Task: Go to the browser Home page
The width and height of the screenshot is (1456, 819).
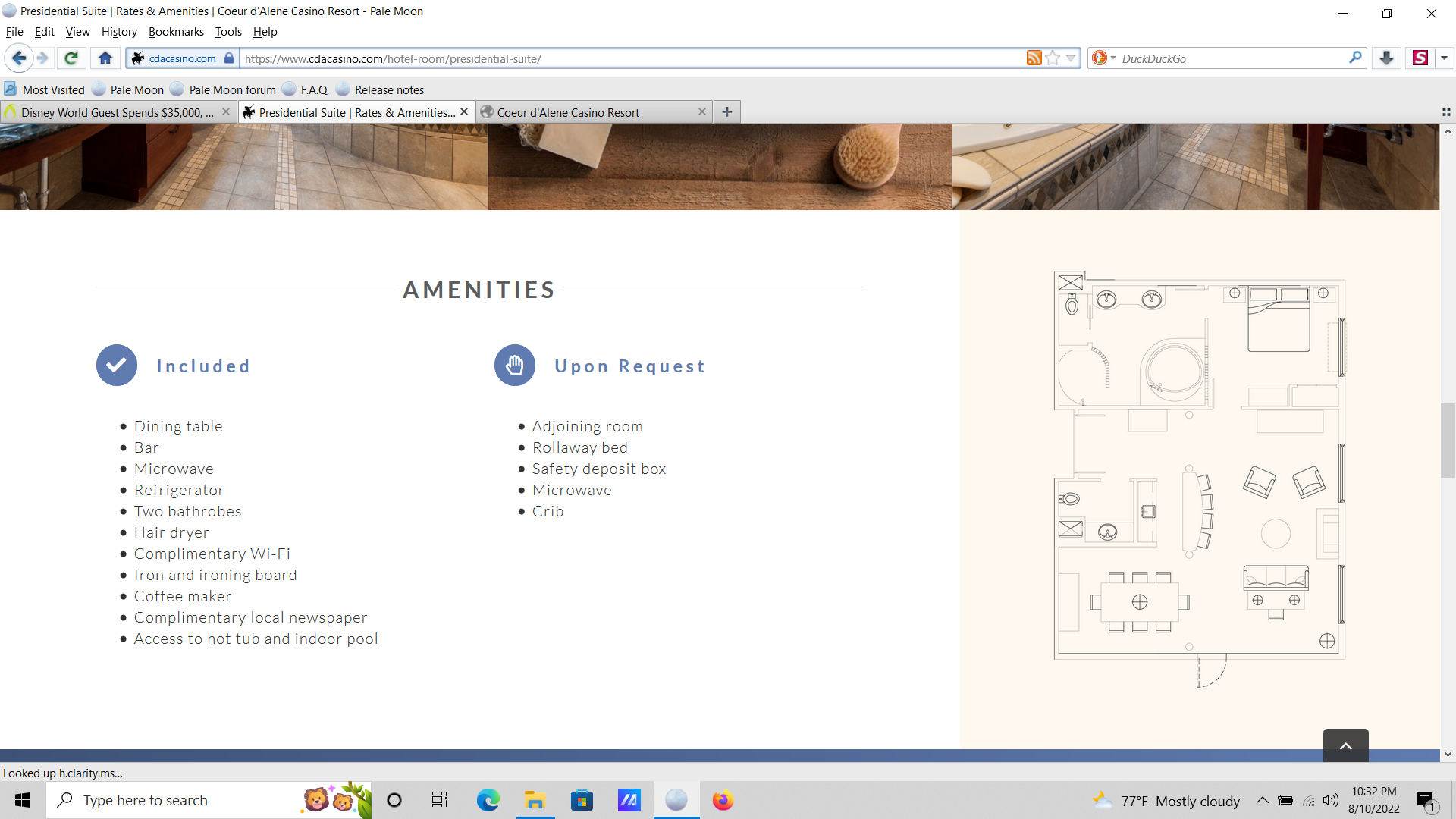Action: click(105, 58)
